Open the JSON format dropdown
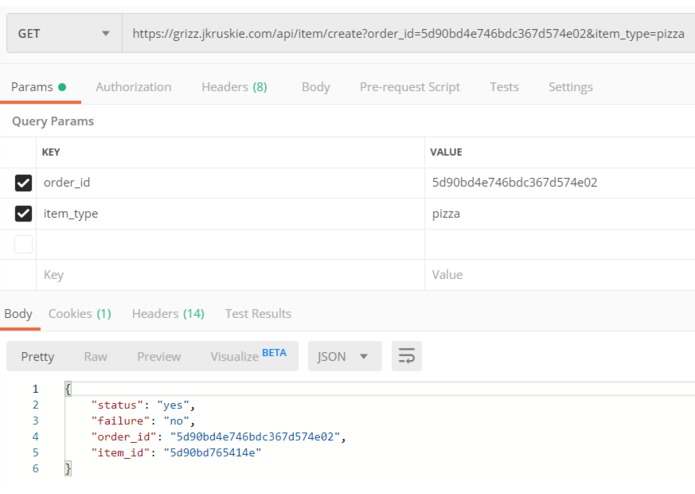Screen dimensions: 695x494 344,356
